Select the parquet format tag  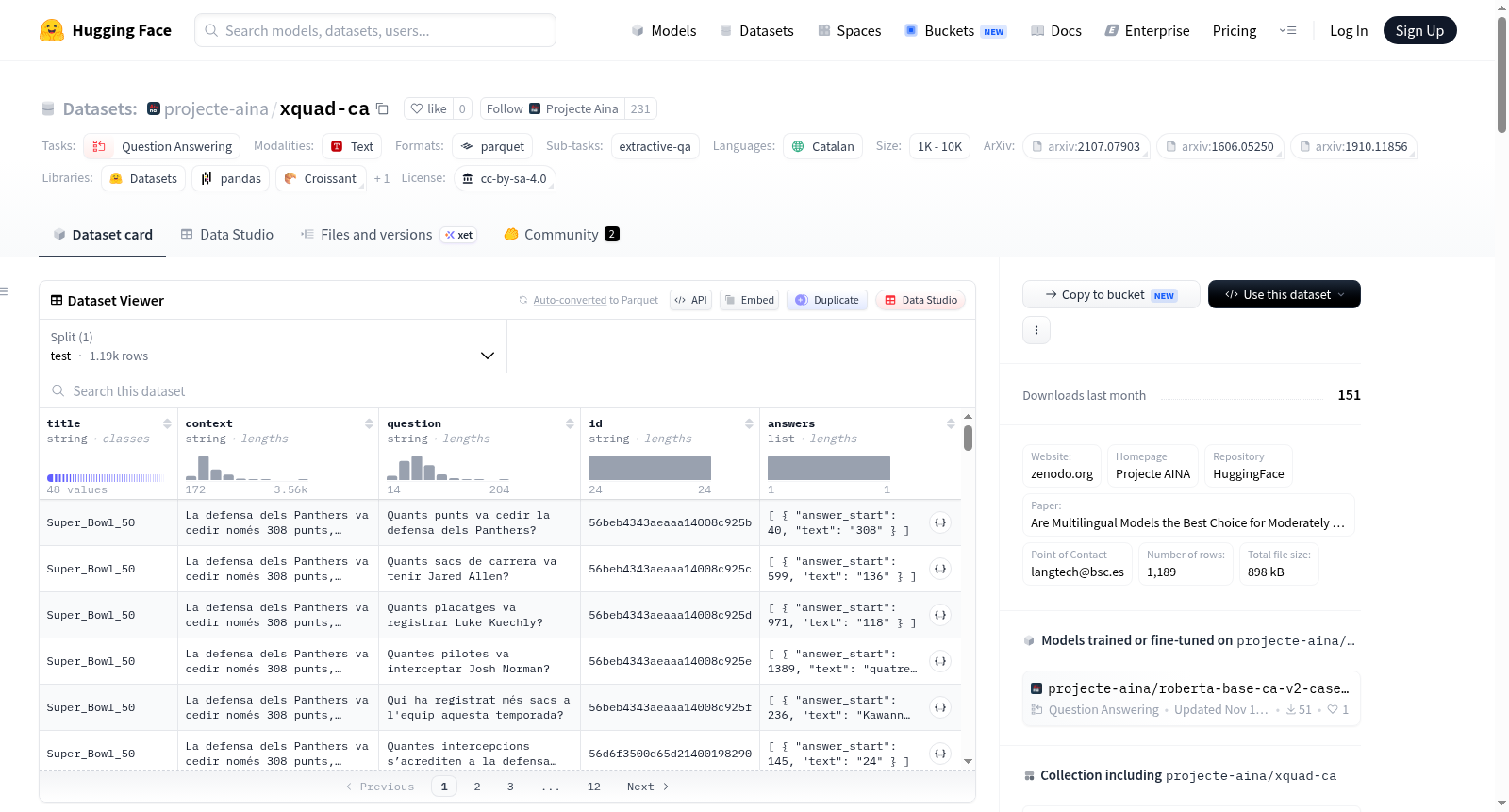492,146
